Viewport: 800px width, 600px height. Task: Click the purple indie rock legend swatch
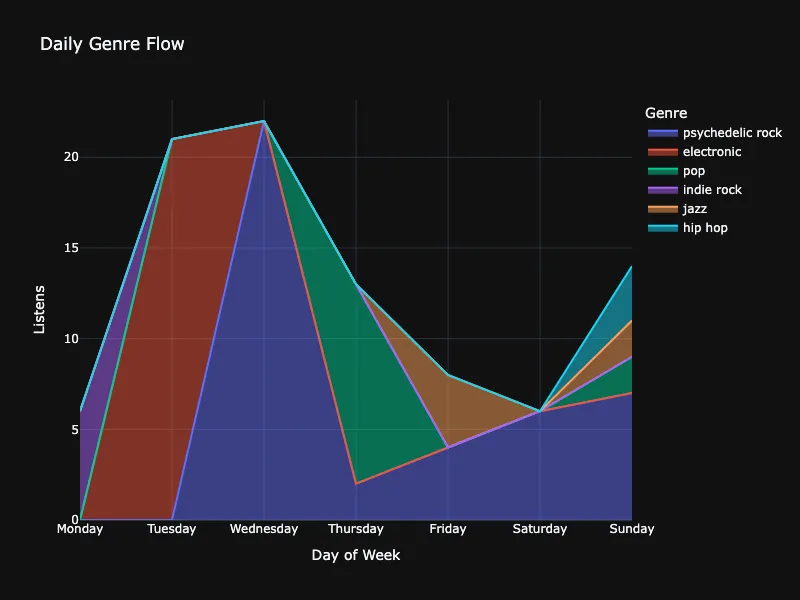pos(662,190)
